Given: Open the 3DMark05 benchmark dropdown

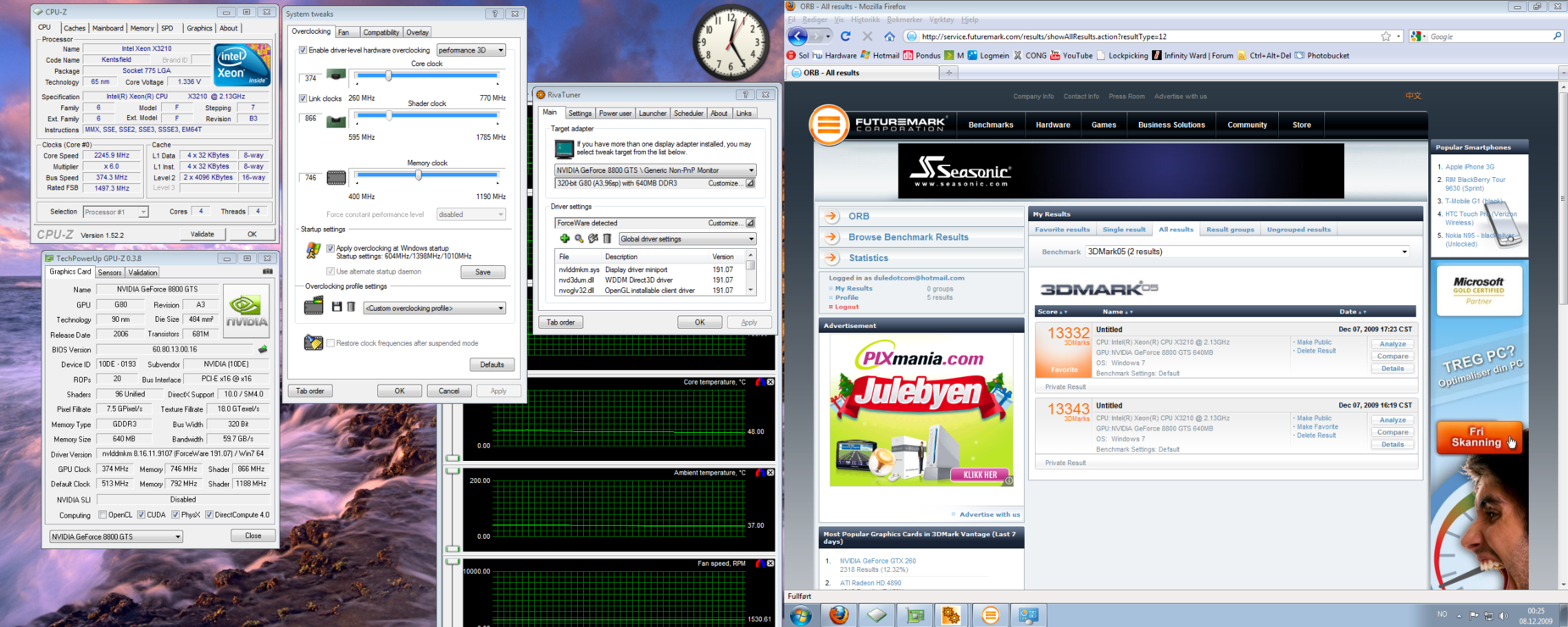Looking at the screenshot, I should pos(1248,252).
